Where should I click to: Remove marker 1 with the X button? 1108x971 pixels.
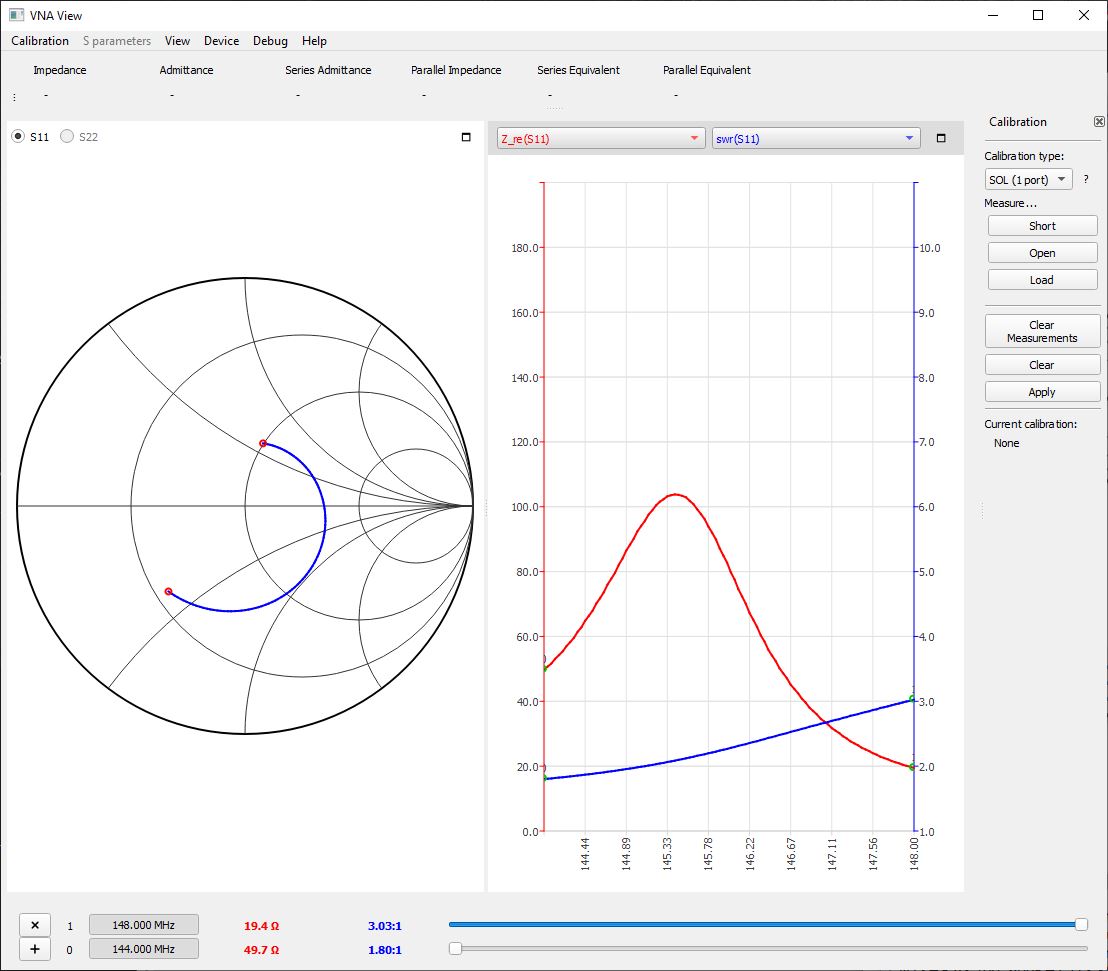pyautogui.click(x=35, y=924)
